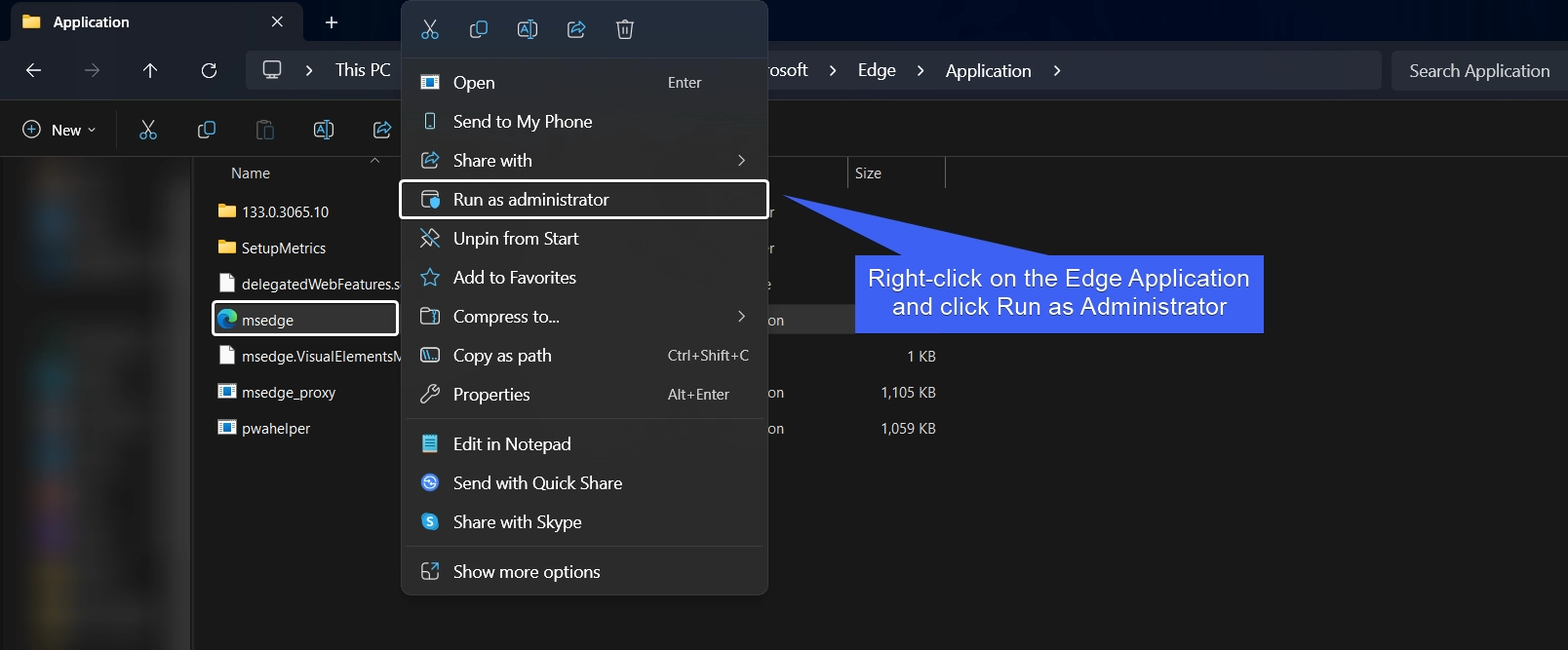Image resolution: width=1568 pixels, height=650 pixels.
Task: Sort by the Size column header
Action: (868, 173)
